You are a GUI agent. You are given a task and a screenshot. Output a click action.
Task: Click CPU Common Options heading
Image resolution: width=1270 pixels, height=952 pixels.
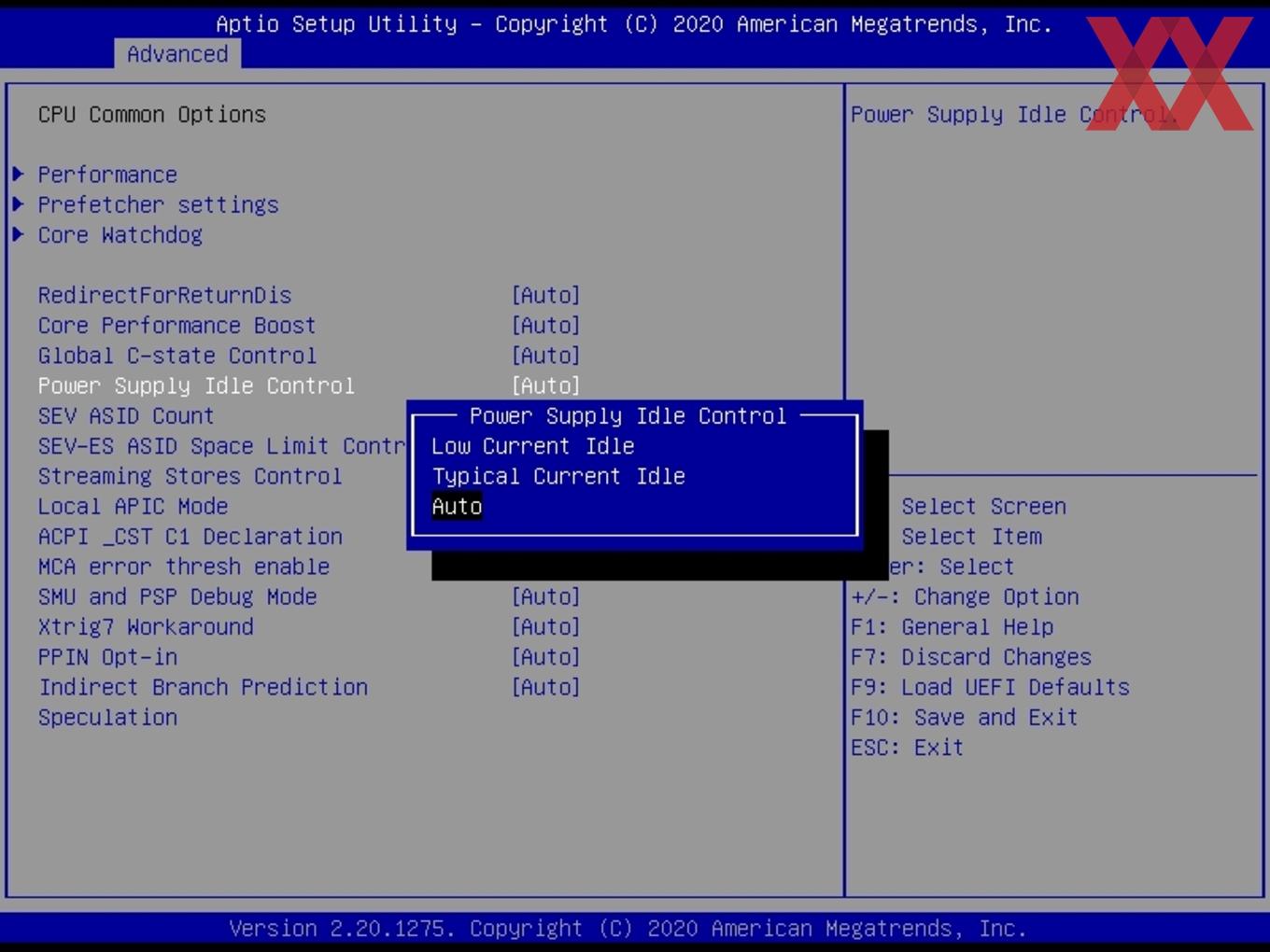(152, 114)
